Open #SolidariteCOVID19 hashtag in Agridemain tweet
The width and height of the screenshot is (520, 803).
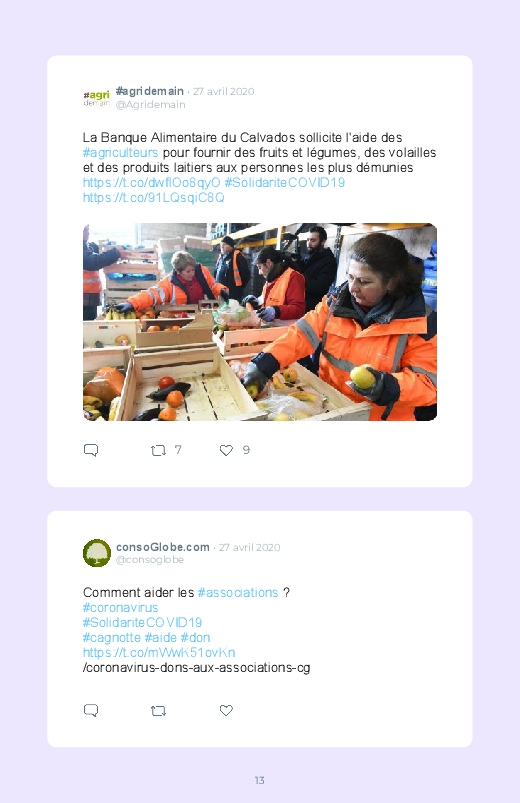[285, 182]
